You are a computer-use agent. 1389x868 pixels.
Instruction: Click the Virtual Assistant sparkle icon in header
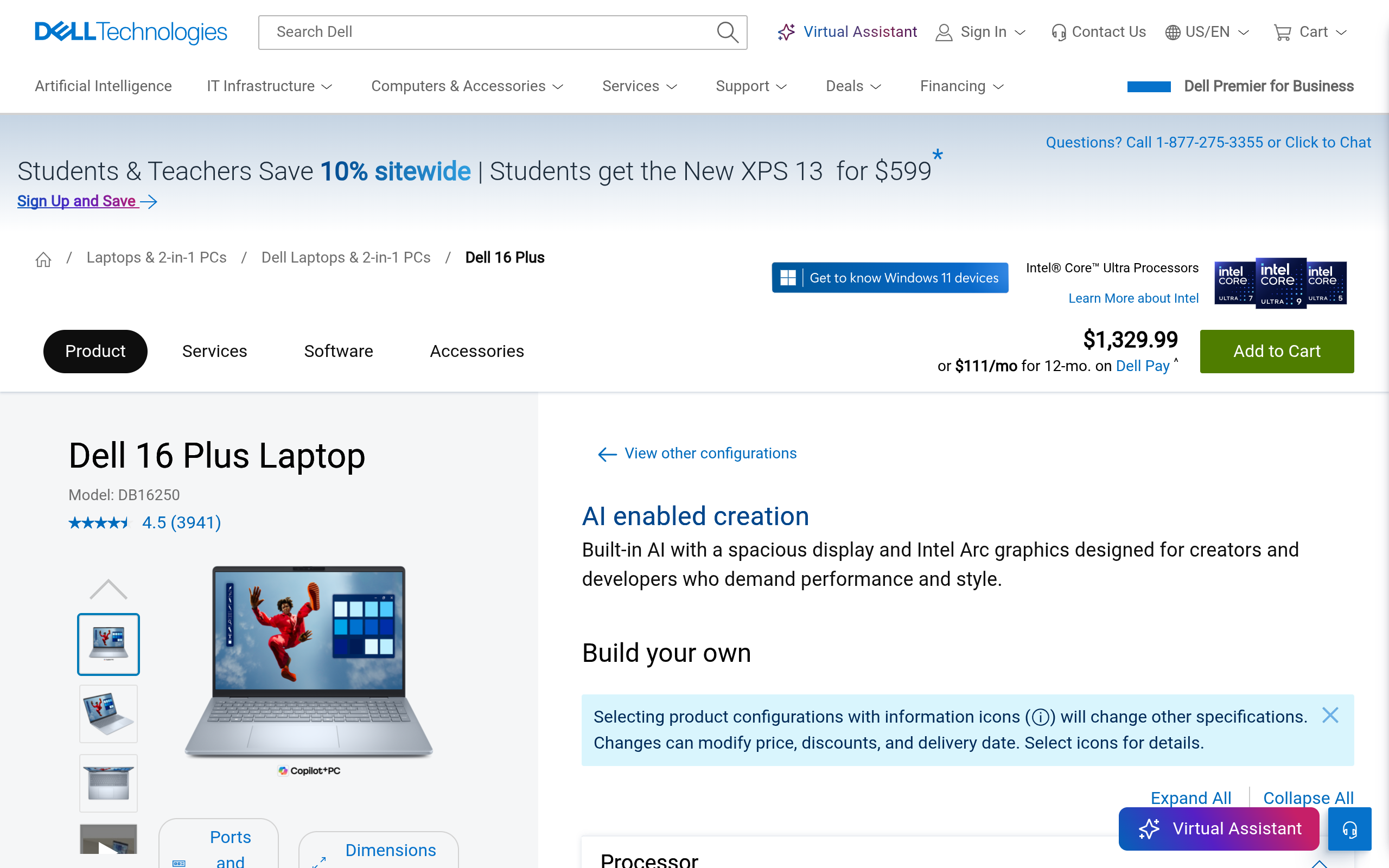pos(786,32)
